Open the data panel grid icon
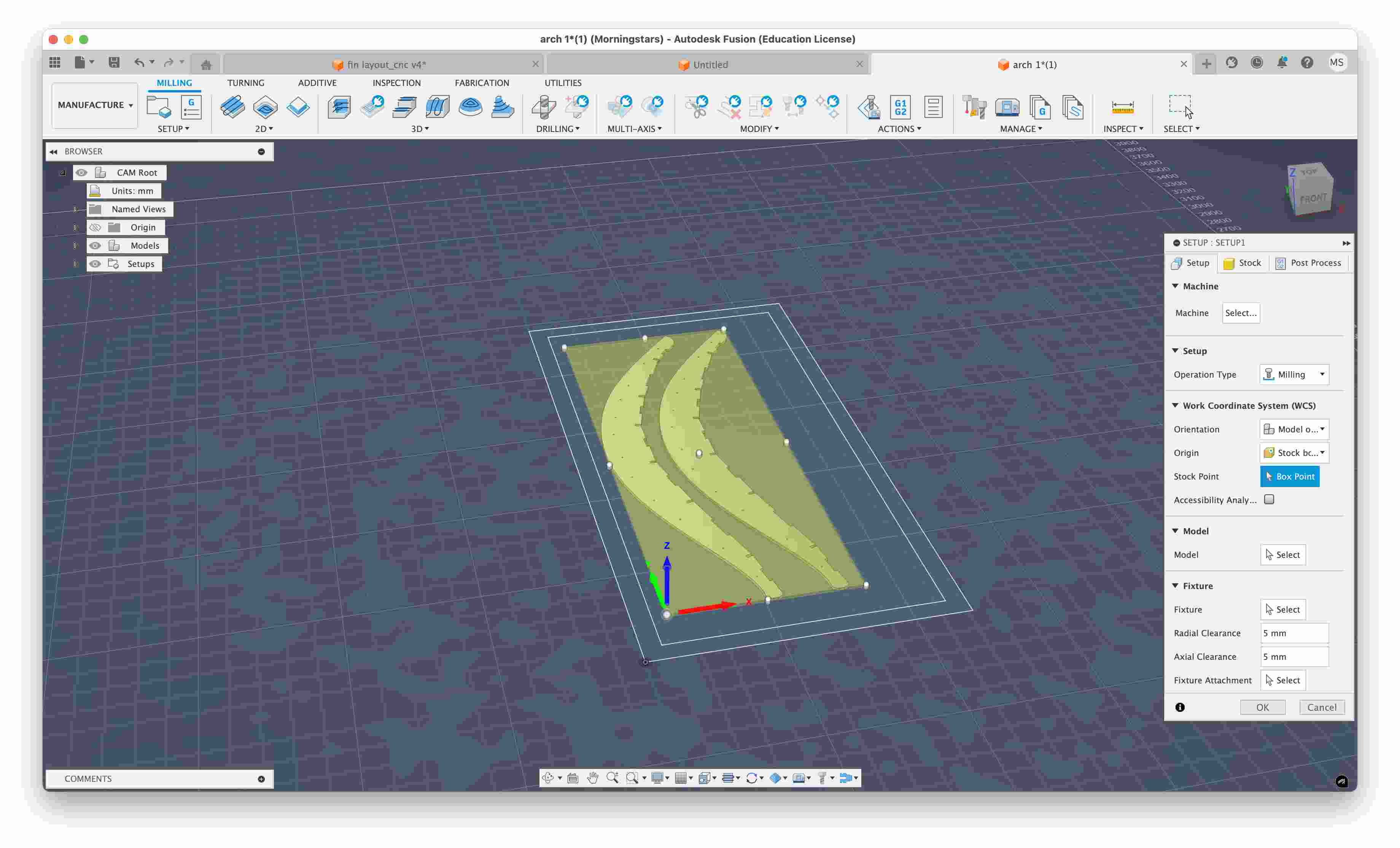This screenshot has width=1400, height=848. (x=54, y=63)
